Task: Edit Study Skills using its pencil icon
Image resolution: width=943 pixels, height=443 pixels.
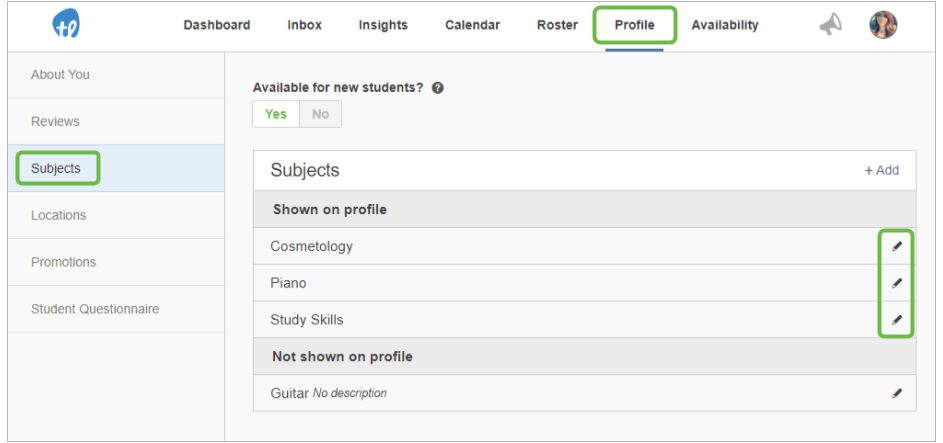Action: pos(897,319)
